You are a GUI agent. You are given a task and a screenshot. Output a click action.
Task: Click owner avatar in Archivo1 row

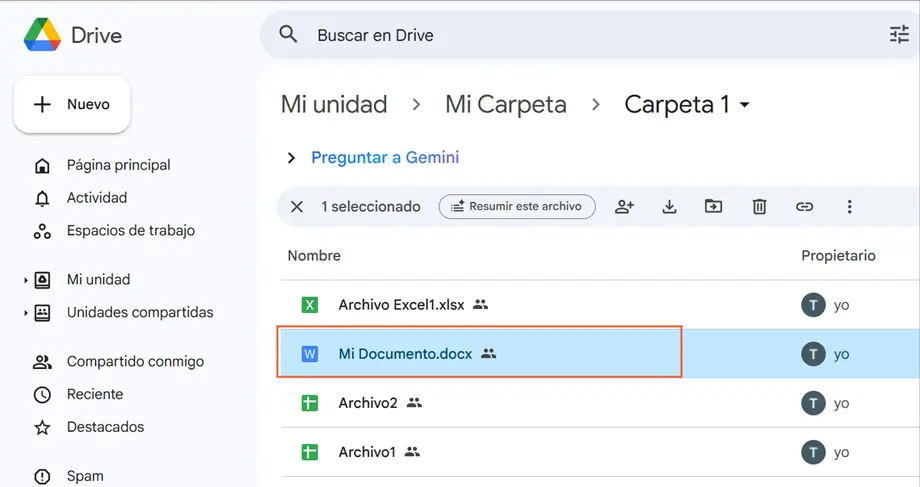tap(813, 452)
